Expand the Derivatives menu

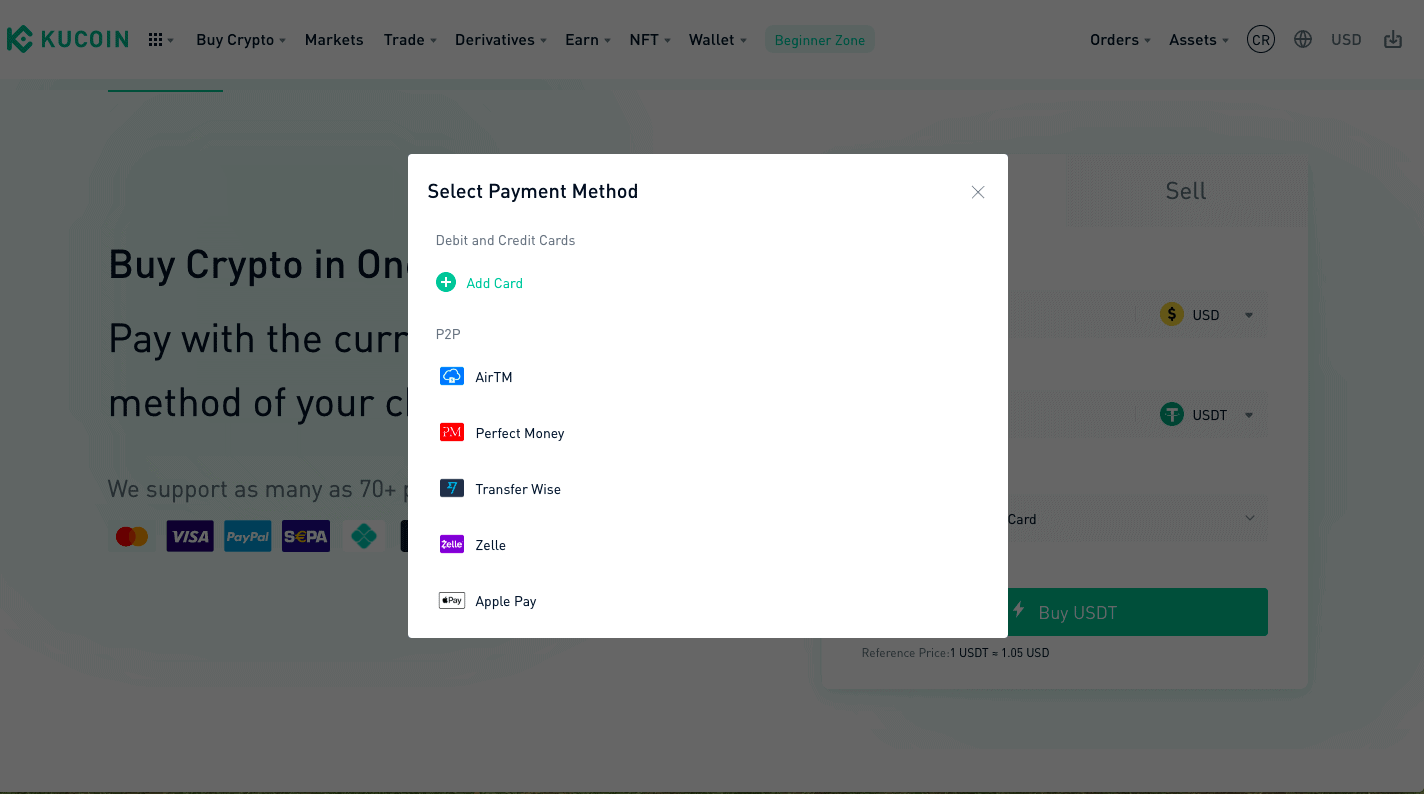point(500,40)
